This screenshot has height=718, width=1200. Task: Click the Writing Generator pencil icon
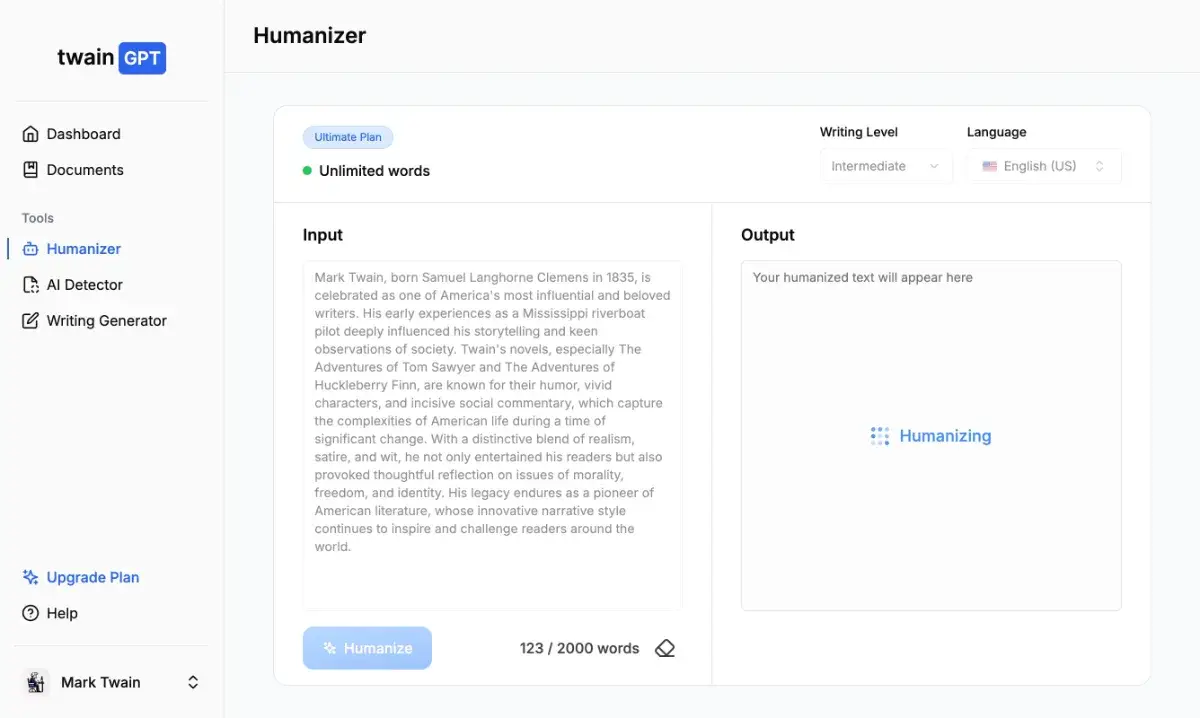(x=30, y=321)
